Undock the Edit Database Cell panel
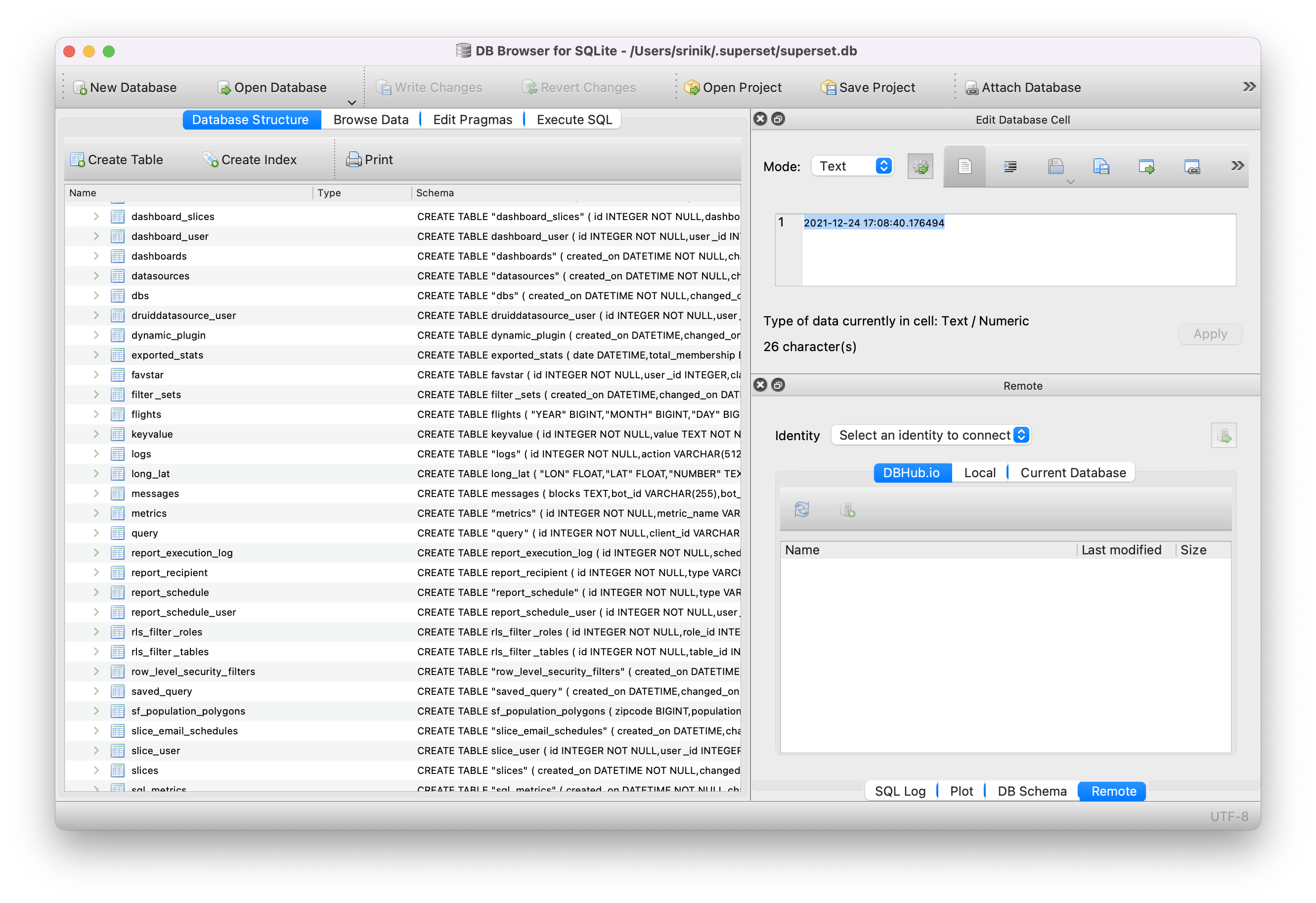The width and height of the screenshot is (1316, 903). (x=778, y=119)
